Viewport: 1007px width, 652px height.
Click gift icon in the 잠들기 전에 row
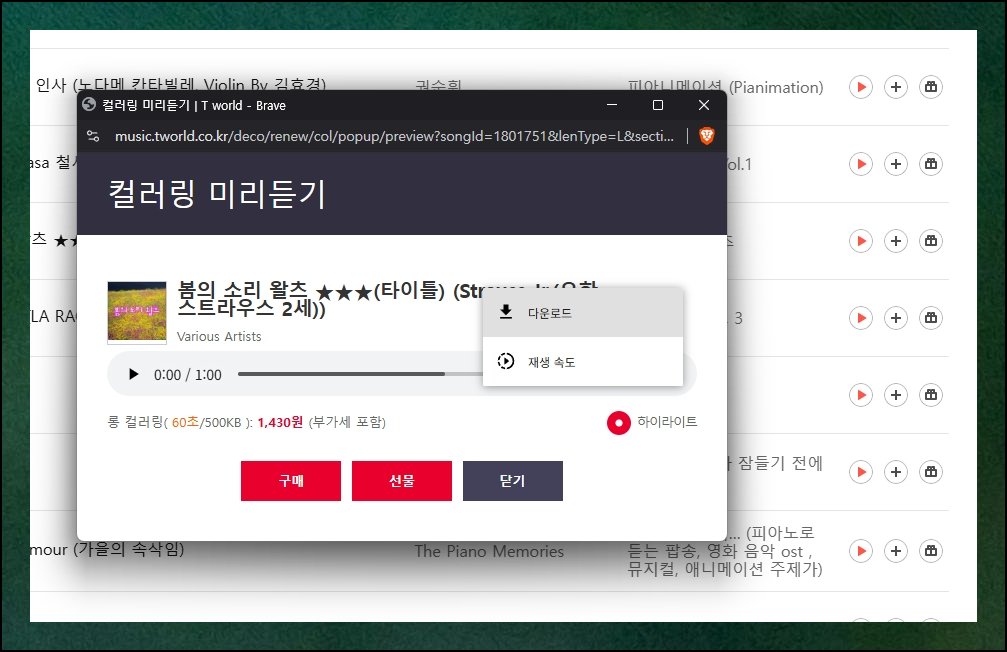pyautogui.click(x=931, y=472)
